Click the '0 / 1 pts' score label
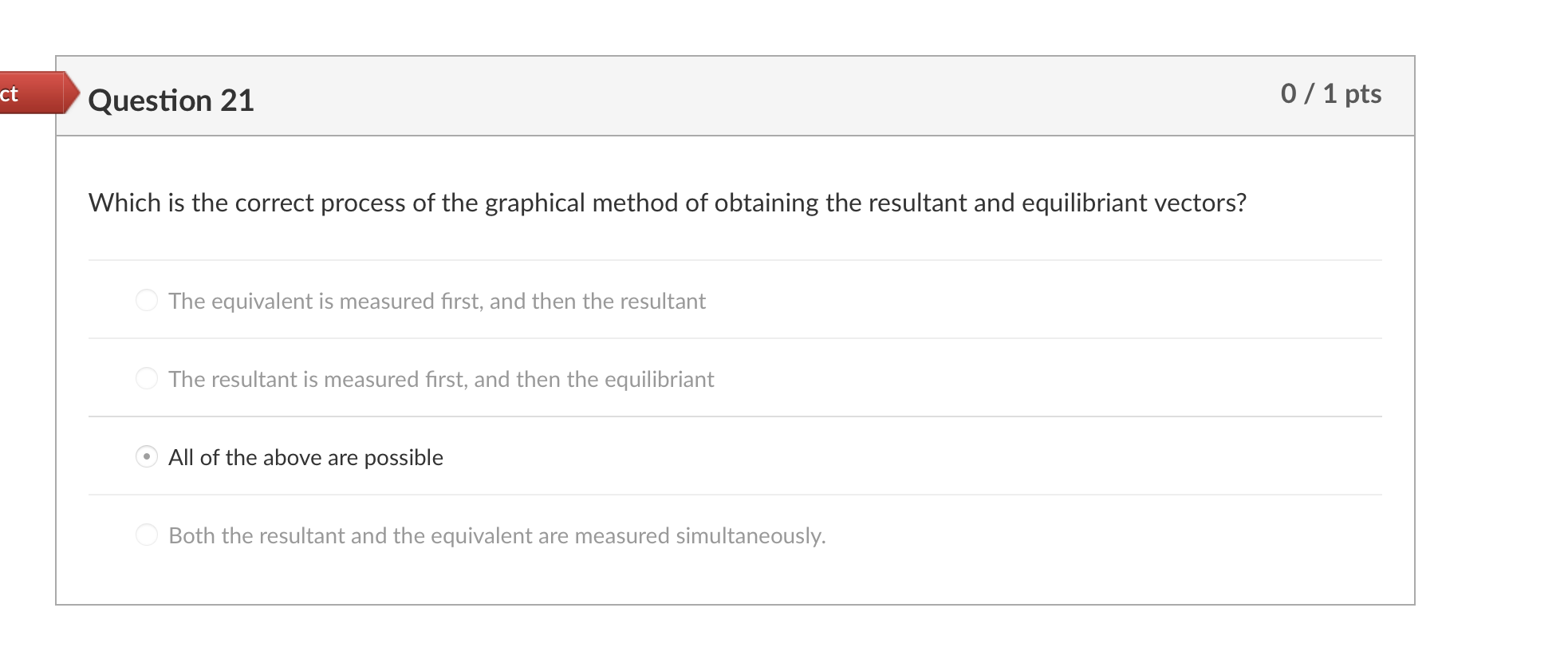Image resolution: width=1568 pixels, height=667 pixels. point(1331,93)
